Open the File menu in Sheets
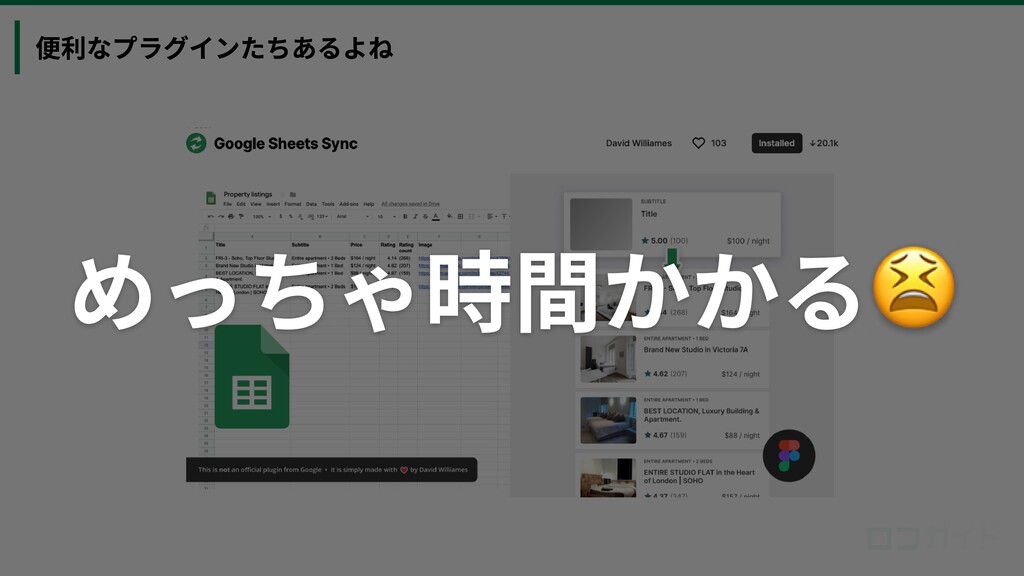This screenshot has width=1024, height=576. (227, 204)
